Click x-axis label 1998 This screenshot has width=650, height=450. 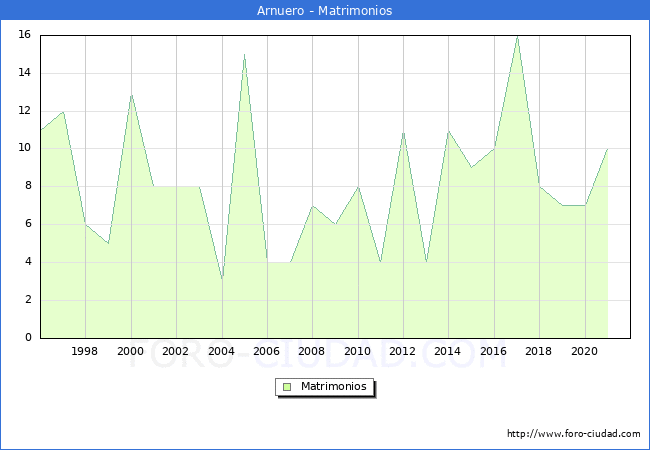[85, 351]
